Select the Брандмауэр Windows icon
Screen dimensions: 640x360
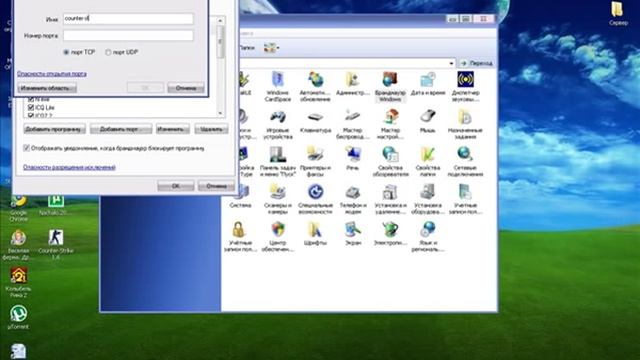[390, 86]
